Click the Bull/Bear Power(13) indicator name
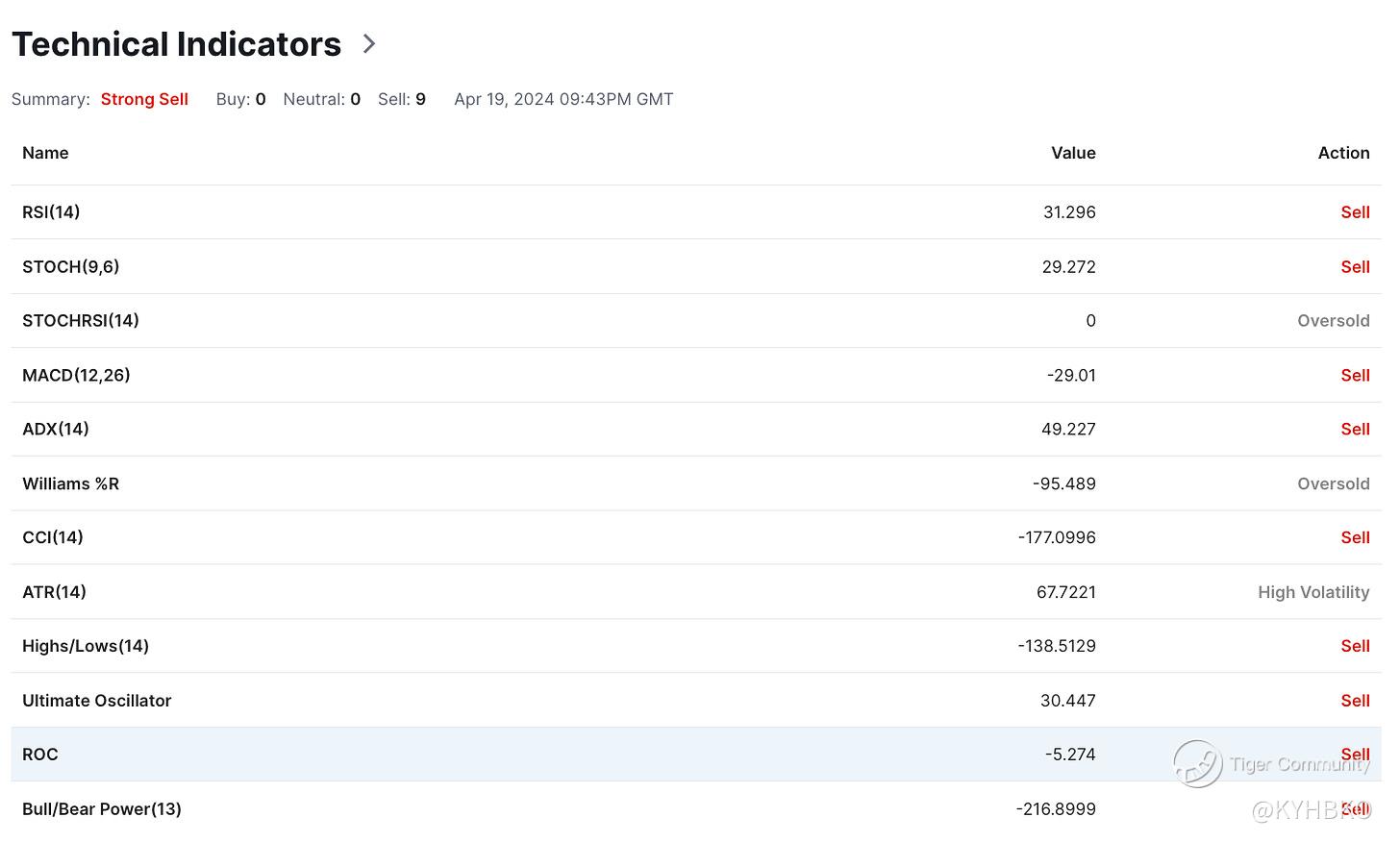Screen dimensions: 1400x842 click(102, 809)
